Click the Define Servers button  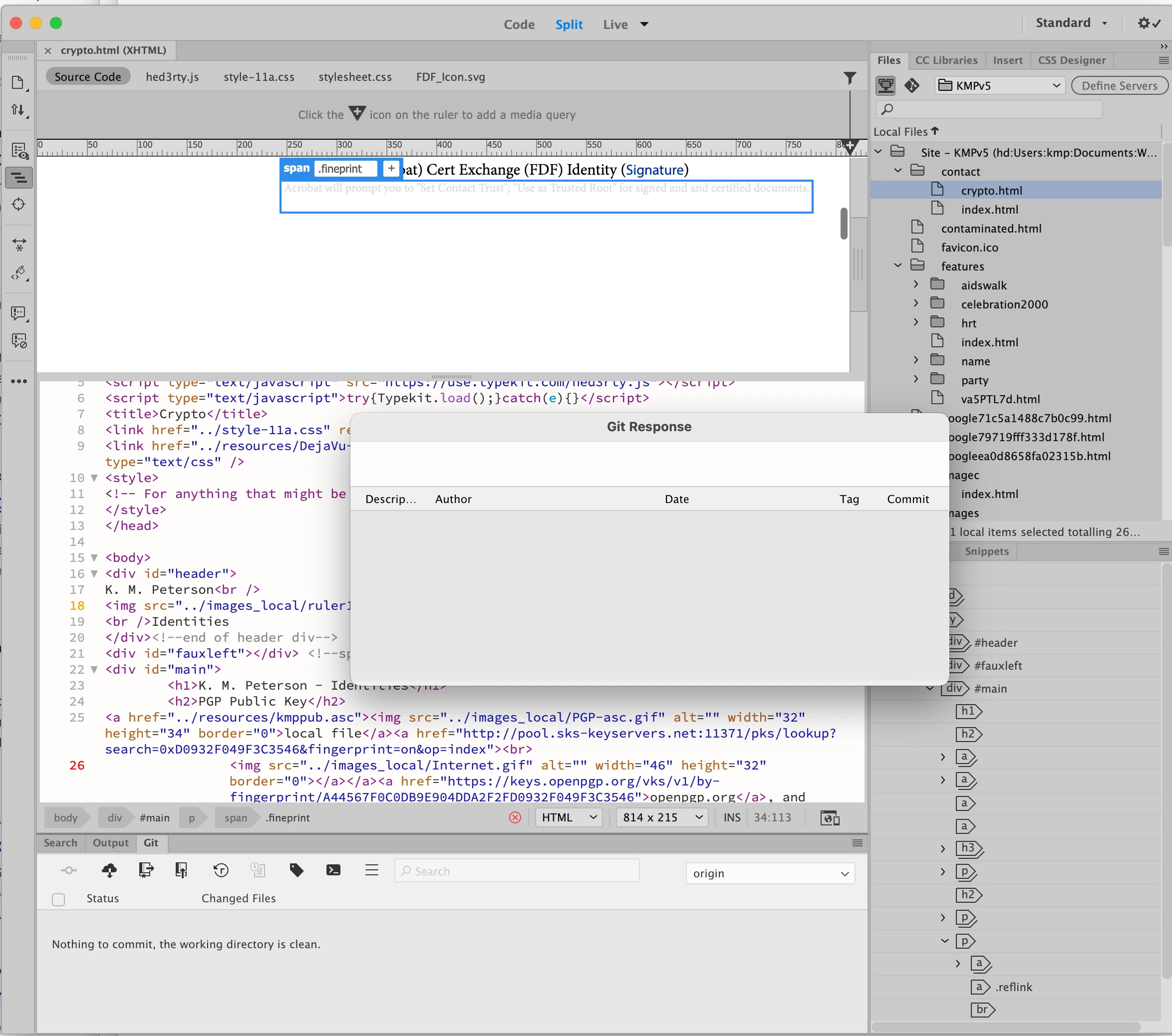tap(1119, 85)
